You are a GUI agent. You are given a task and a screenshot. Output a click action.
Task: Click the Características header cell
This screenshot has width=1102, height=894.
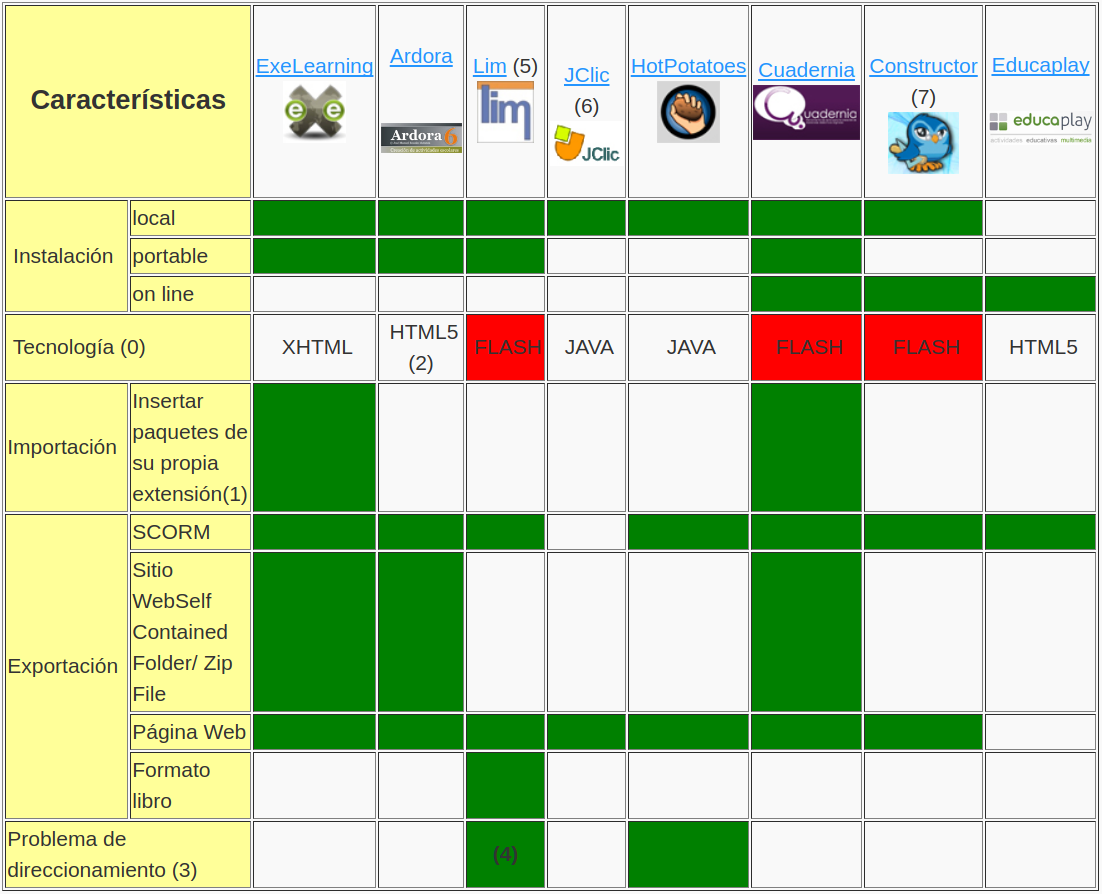[x=128, y=101]
